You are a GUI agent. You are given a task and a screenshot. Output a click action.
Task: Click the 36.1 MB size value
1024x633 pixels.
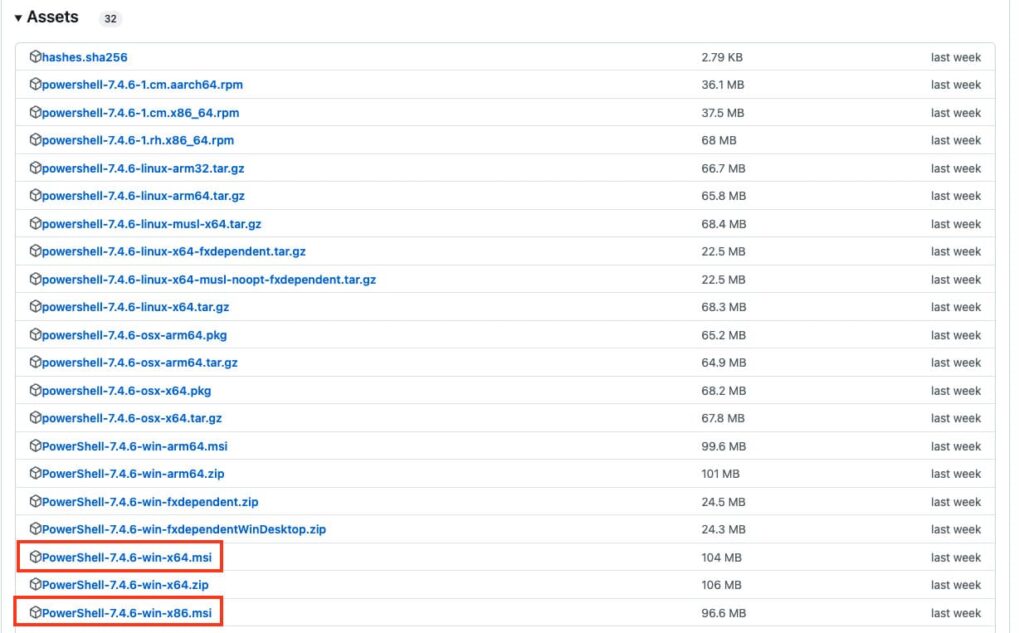coord(723,85)
